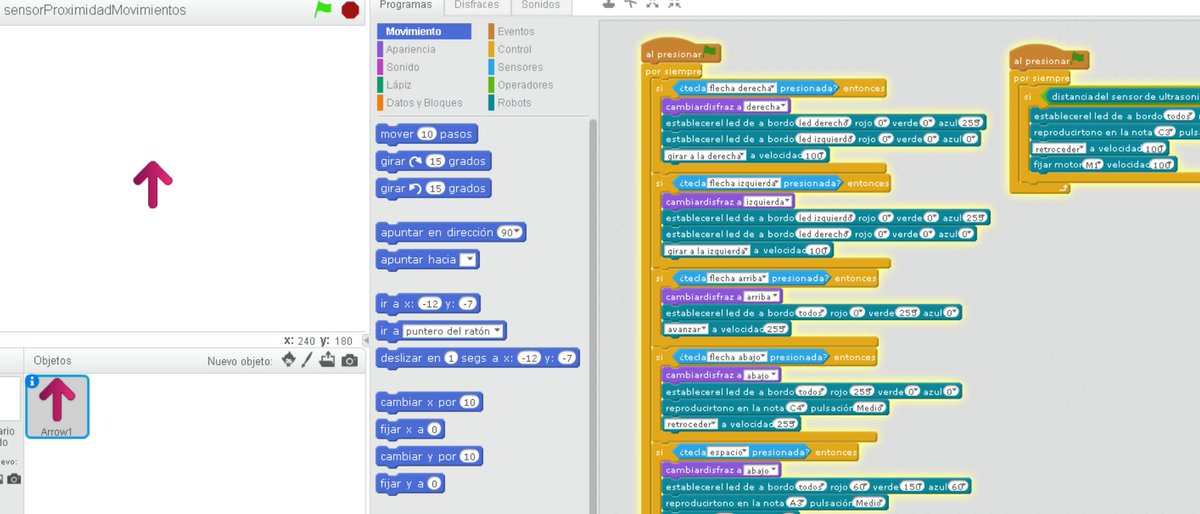Click right script's 'al presionar' flag hat block
Image resolution: width=1200 pixels, height=514 pixels.
point(1048,60)
